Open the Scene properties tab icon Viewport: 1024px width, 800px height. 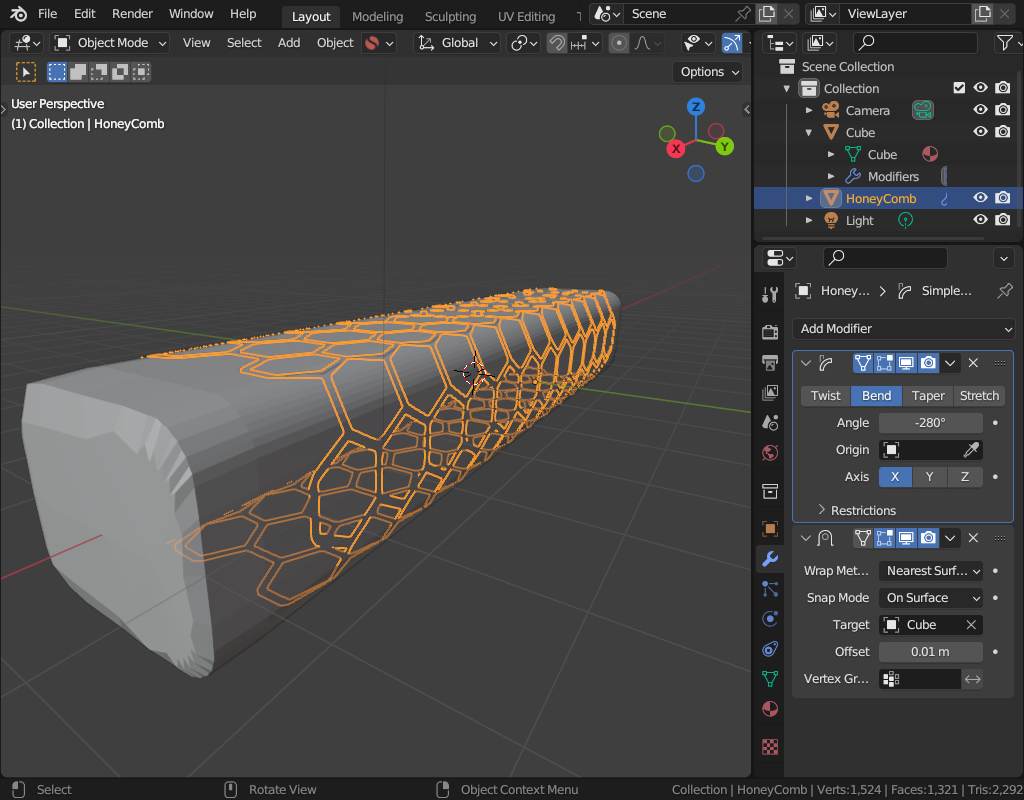click(770, 423)
